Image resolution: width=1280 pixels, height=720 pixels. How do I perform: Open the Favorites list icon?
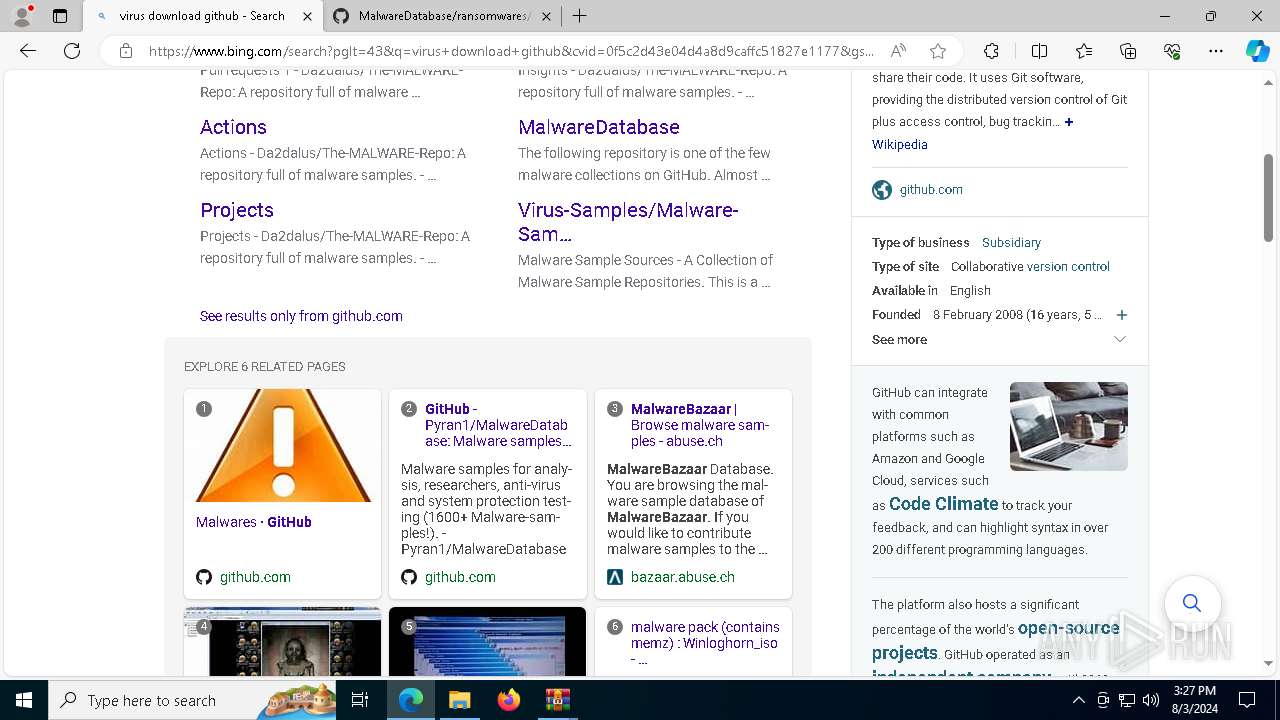1084,51
